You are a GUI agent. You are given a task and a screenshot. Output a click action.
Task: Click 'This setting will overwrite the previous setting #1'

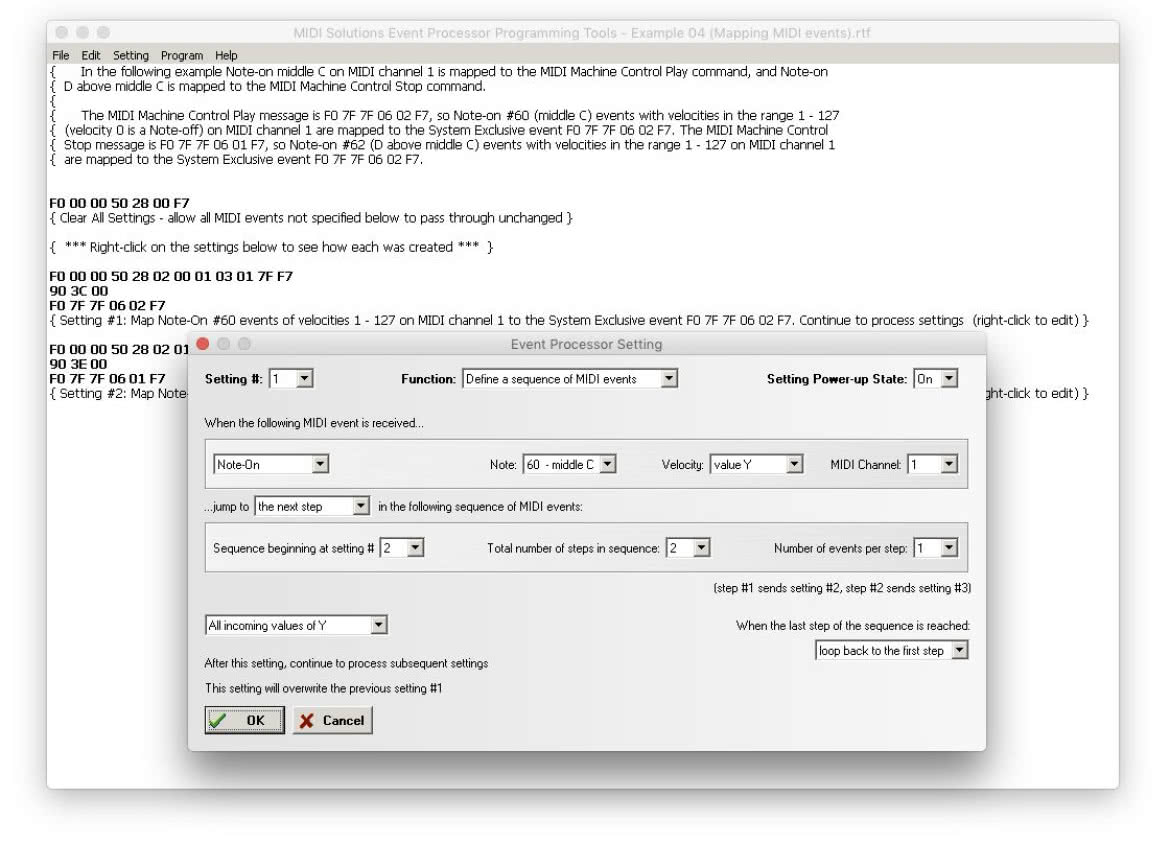coord(324,688)
